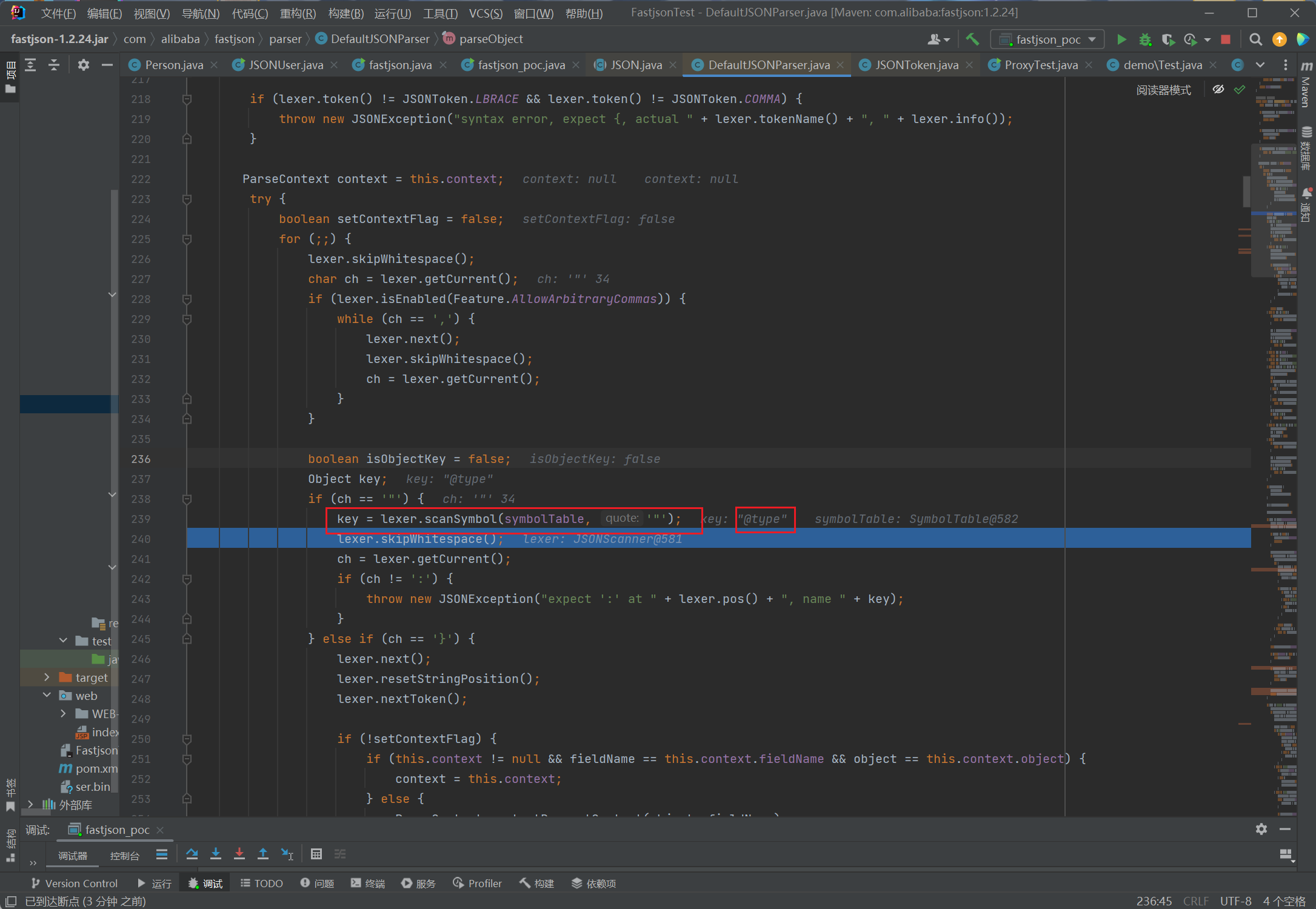Click Step Out up-arrow in debugger
The width and height of the screenshot is (1316, 909).
click(263, 854)
